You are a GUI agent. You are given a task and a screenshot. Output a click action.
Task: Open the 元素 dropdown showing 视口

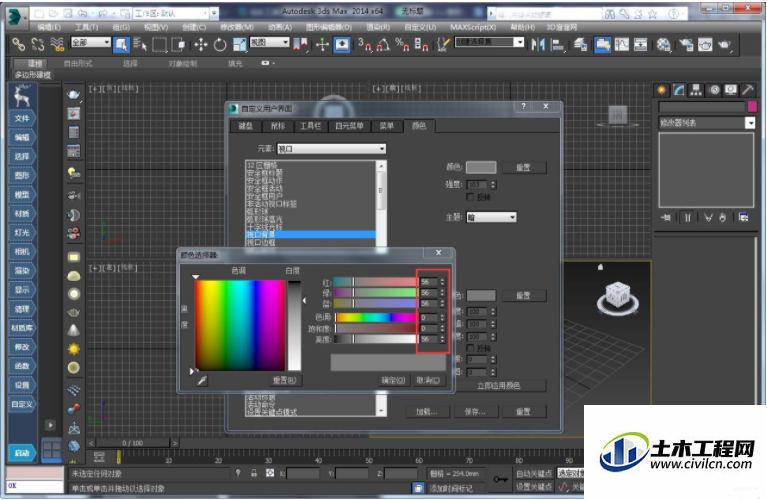(332, 148)
